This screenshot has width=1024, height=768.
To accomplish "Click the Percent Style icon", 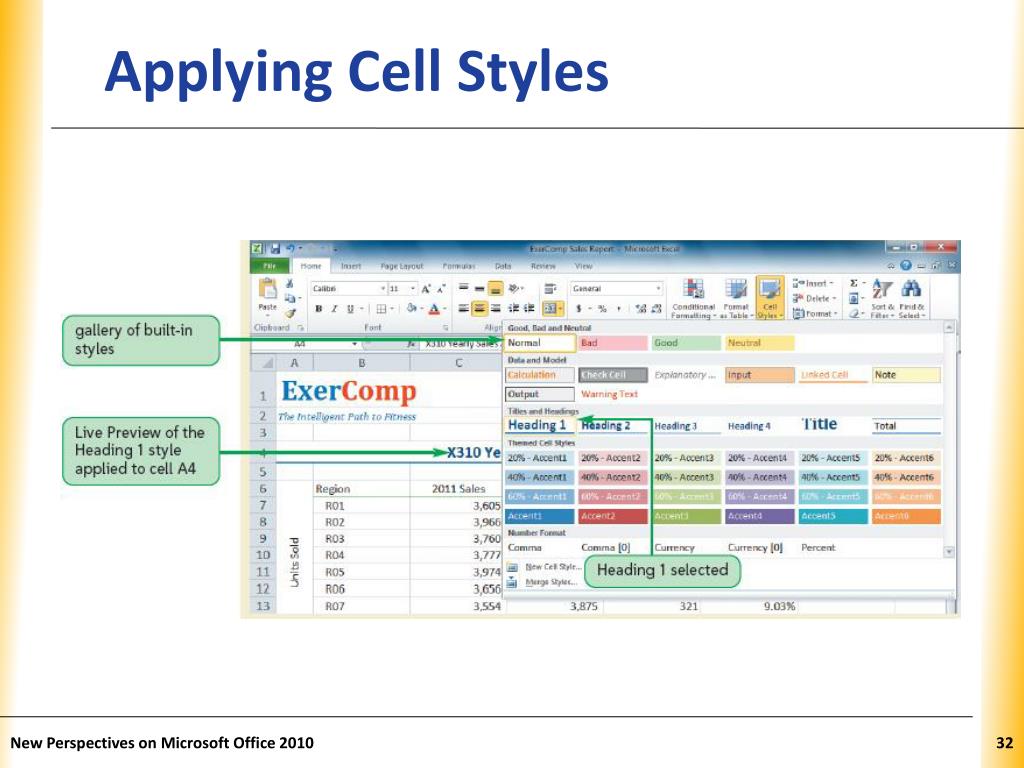I will (602, 308).
